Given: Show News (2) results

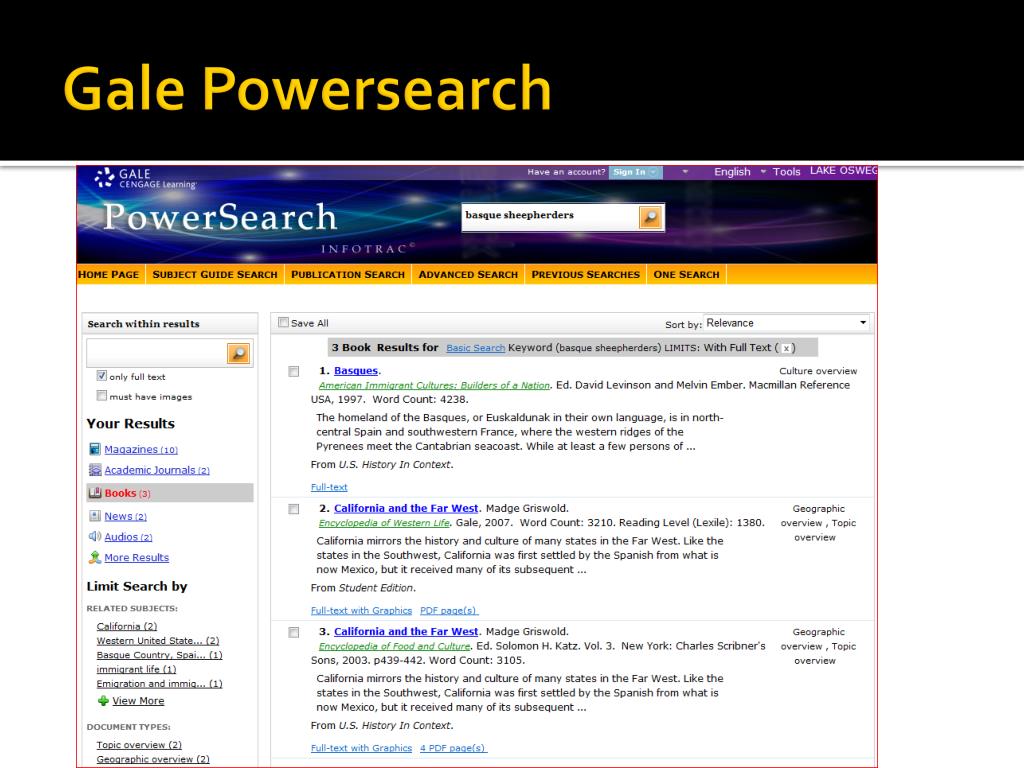Looking at the screenshot, I should [125, 516].
